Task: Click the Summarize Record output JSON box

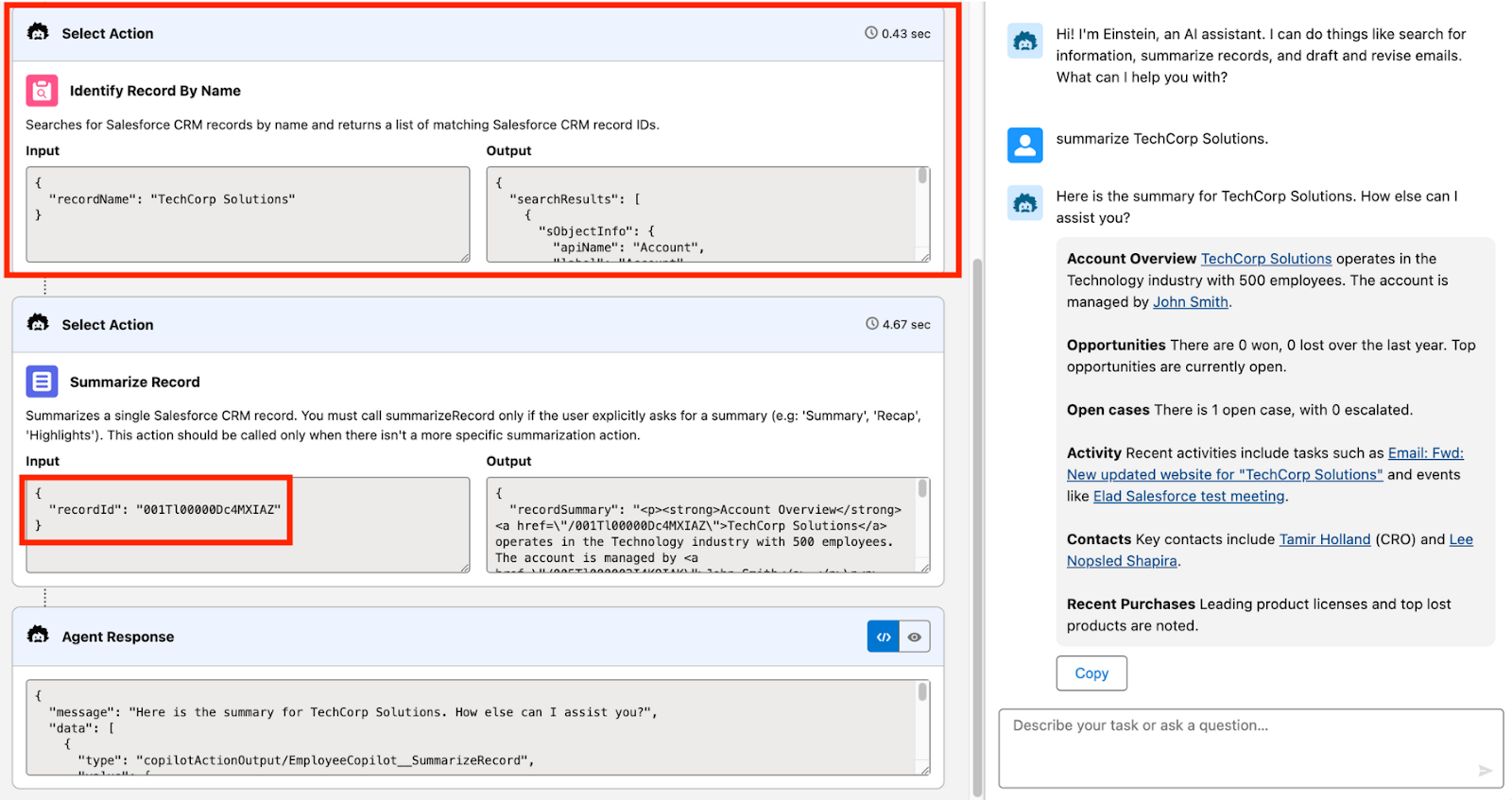Action: coord(708,525)
